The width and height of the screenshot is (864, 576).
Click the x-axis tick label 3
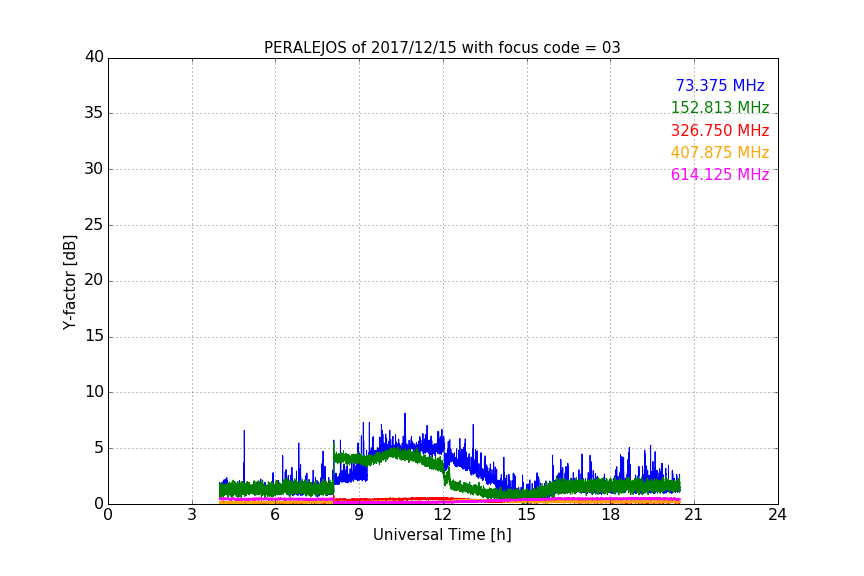(192, 515)
